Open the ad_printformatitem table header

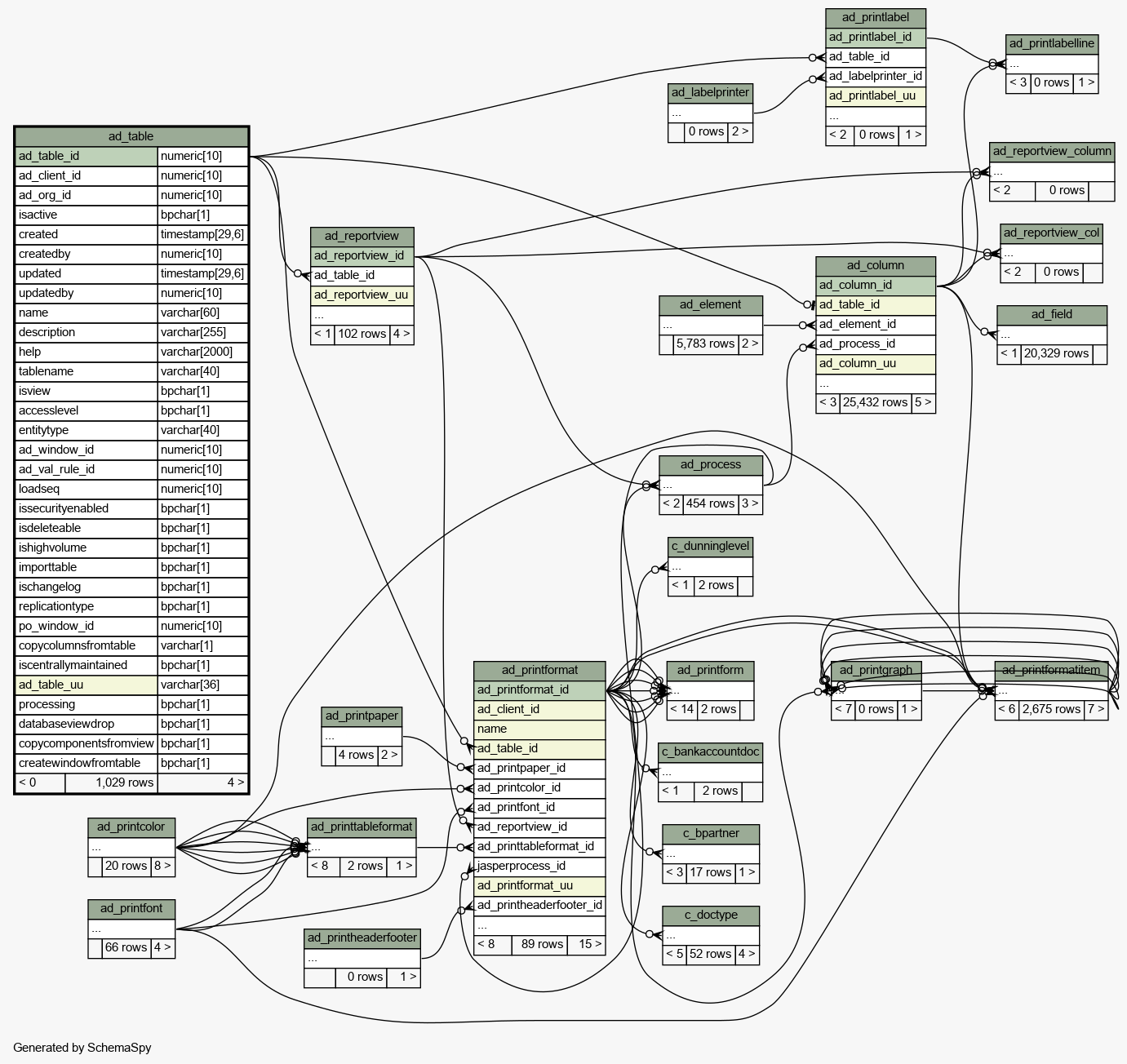point(1051,670)
